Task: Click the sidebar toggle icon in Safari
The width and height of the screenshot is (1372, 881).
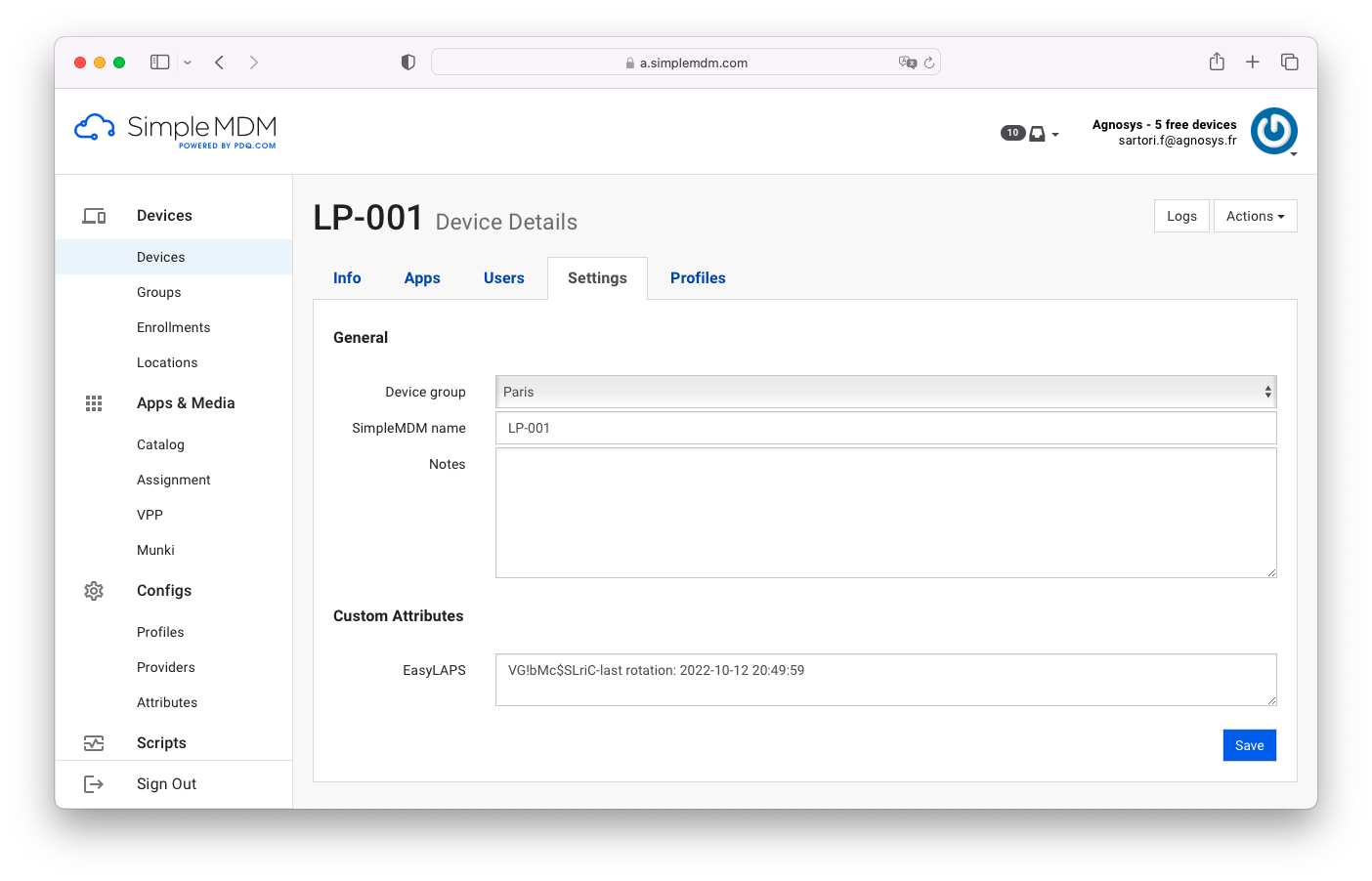Action: (158, 61)
